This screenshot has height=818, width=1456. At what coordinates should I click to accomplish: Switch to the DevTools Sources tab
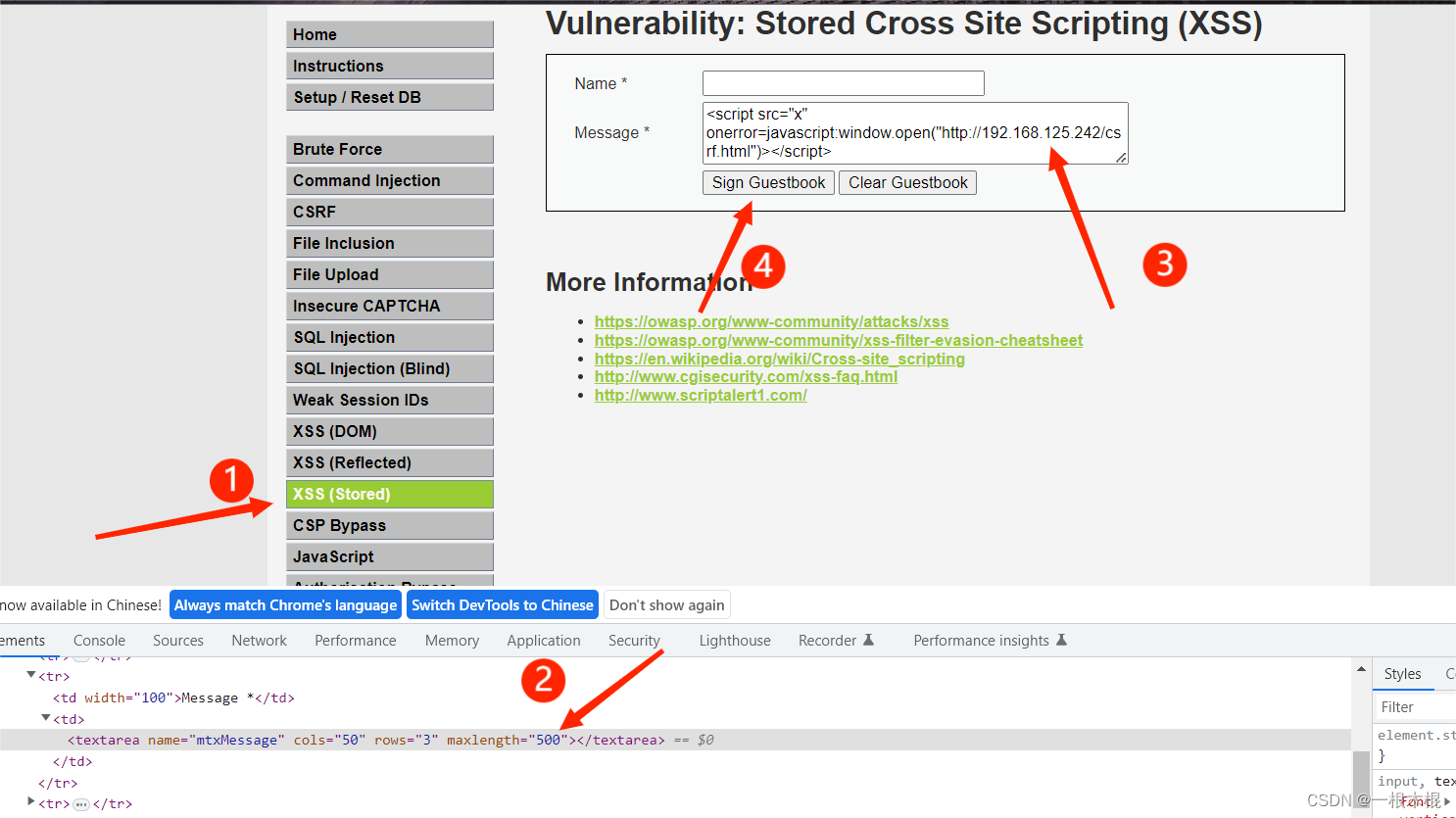[x=178, y=640]
